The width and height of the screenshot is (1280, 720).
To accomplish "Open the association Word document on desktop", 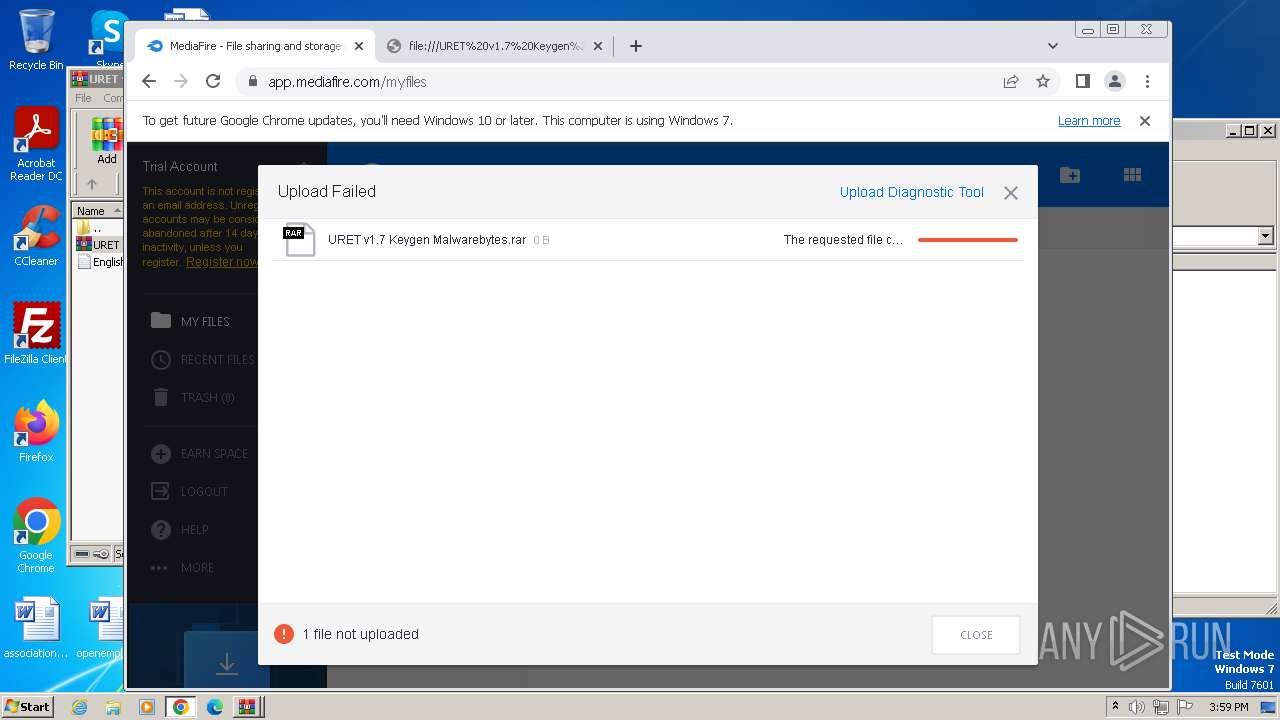I will coord(36,628).
